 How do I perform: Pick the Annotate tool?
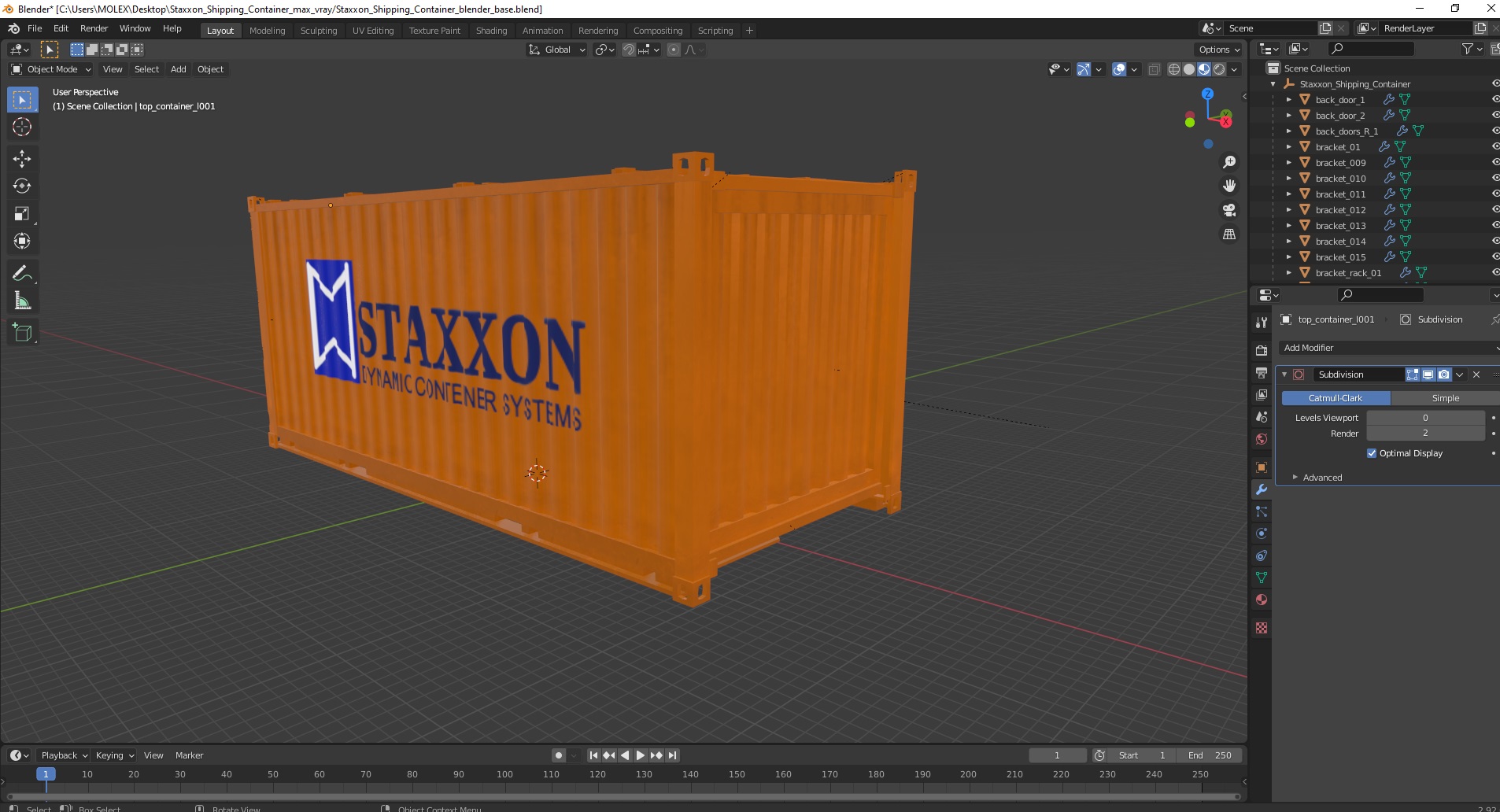click(x=22, y=274)
